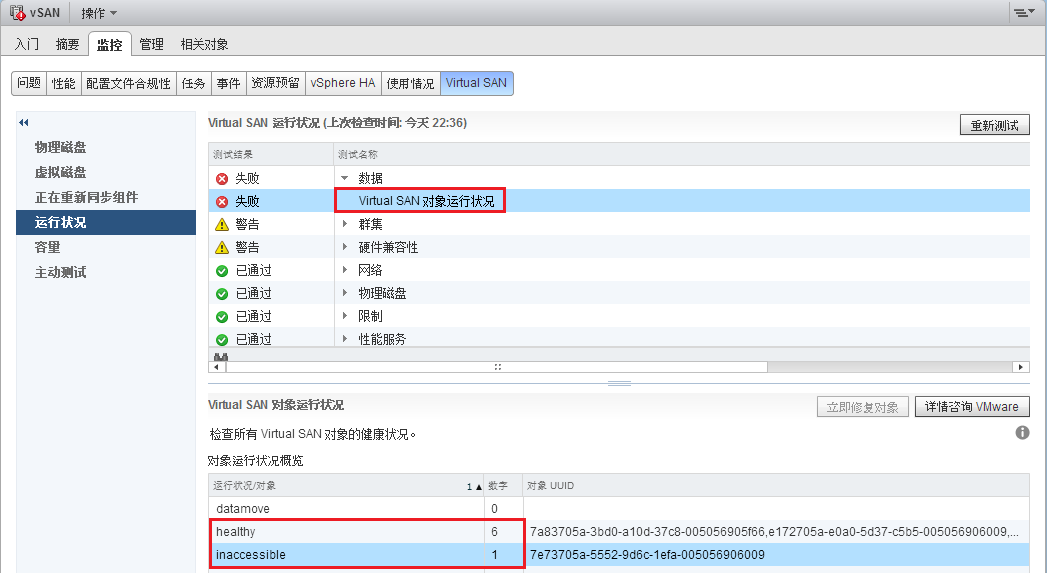1047x573 pixels.
Task: Click the left scroll arrow of the test list
Action: [217, 367]
